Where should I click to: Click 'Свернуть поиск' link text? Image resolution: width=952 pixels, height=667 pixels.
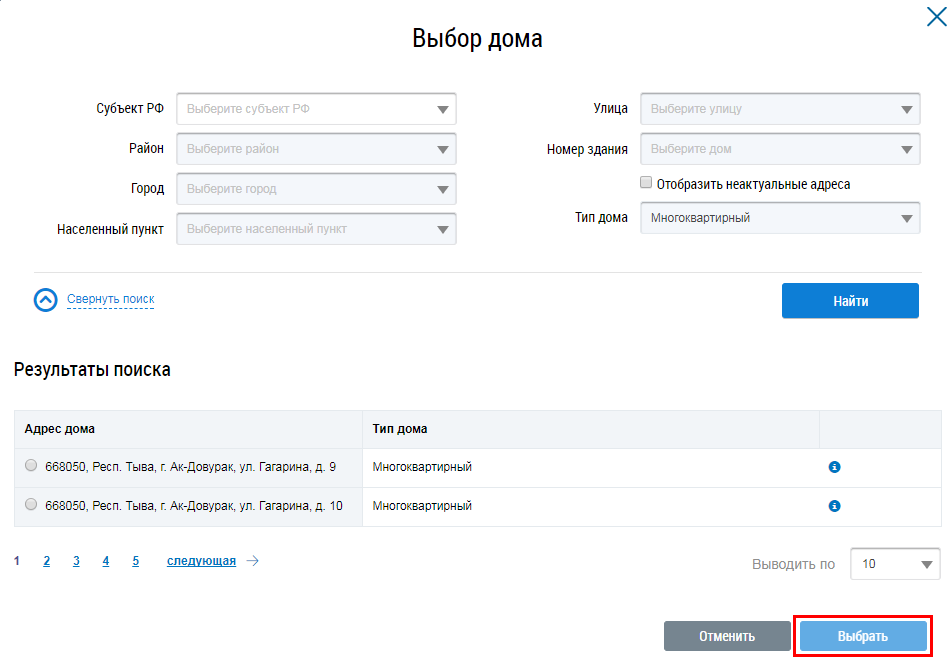[x=110, y=299]
